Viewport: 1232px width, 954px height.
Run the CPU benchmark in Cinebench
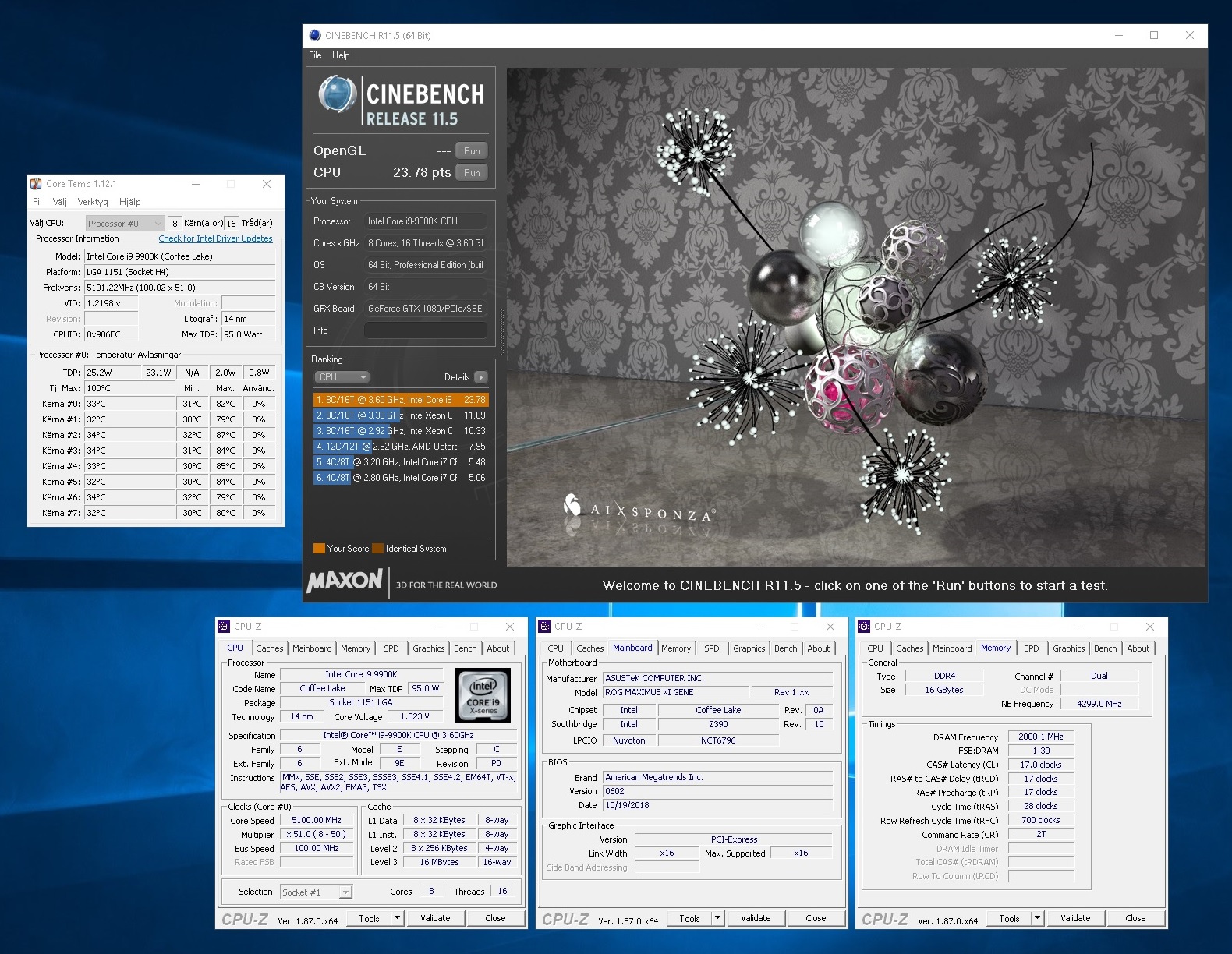coord(472,173)
